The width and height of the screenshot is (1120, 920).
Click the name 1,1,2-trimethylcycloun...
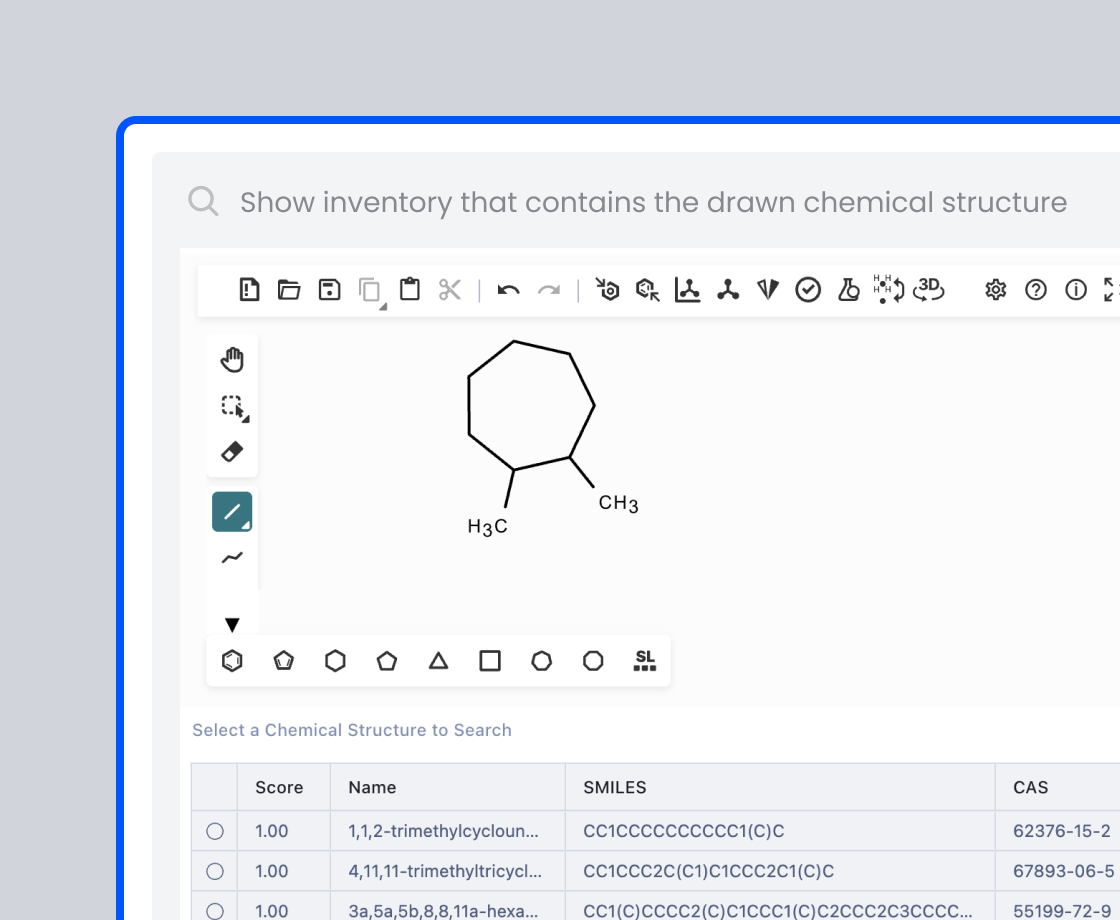(x=443, y=831)
